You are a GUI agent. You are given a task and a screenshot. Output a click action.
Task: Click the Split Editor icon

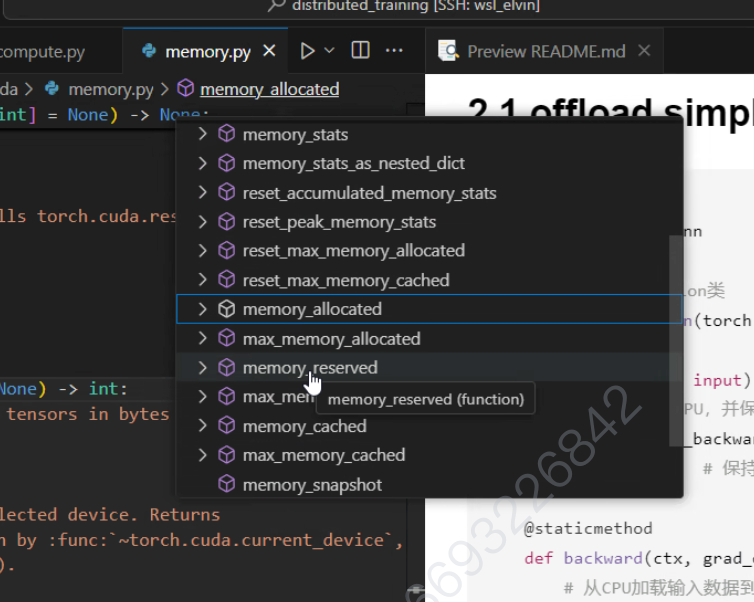[361, 51]
